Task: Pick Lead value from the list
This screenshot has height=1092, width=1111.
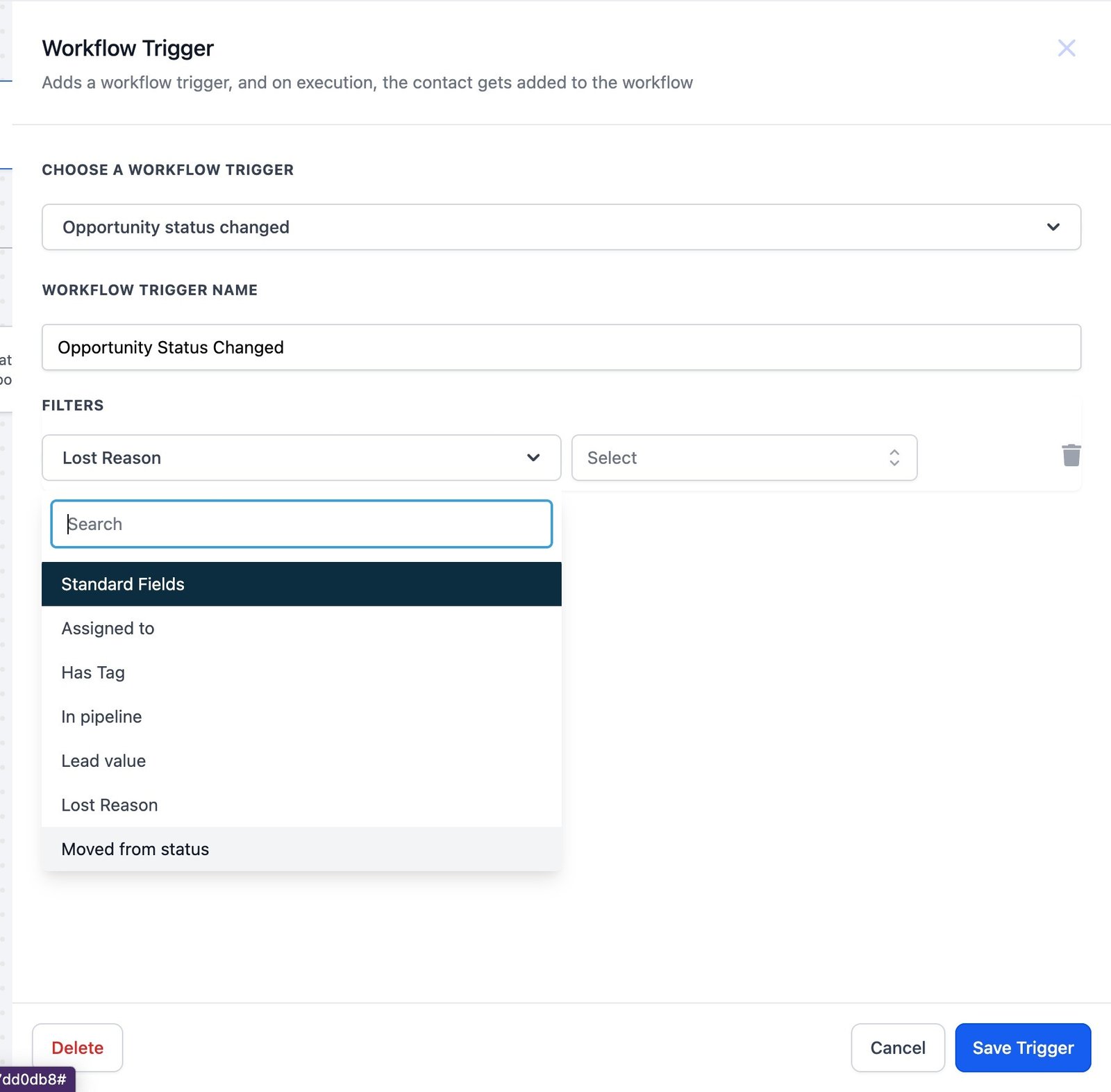Action: (x=103, y=761)
